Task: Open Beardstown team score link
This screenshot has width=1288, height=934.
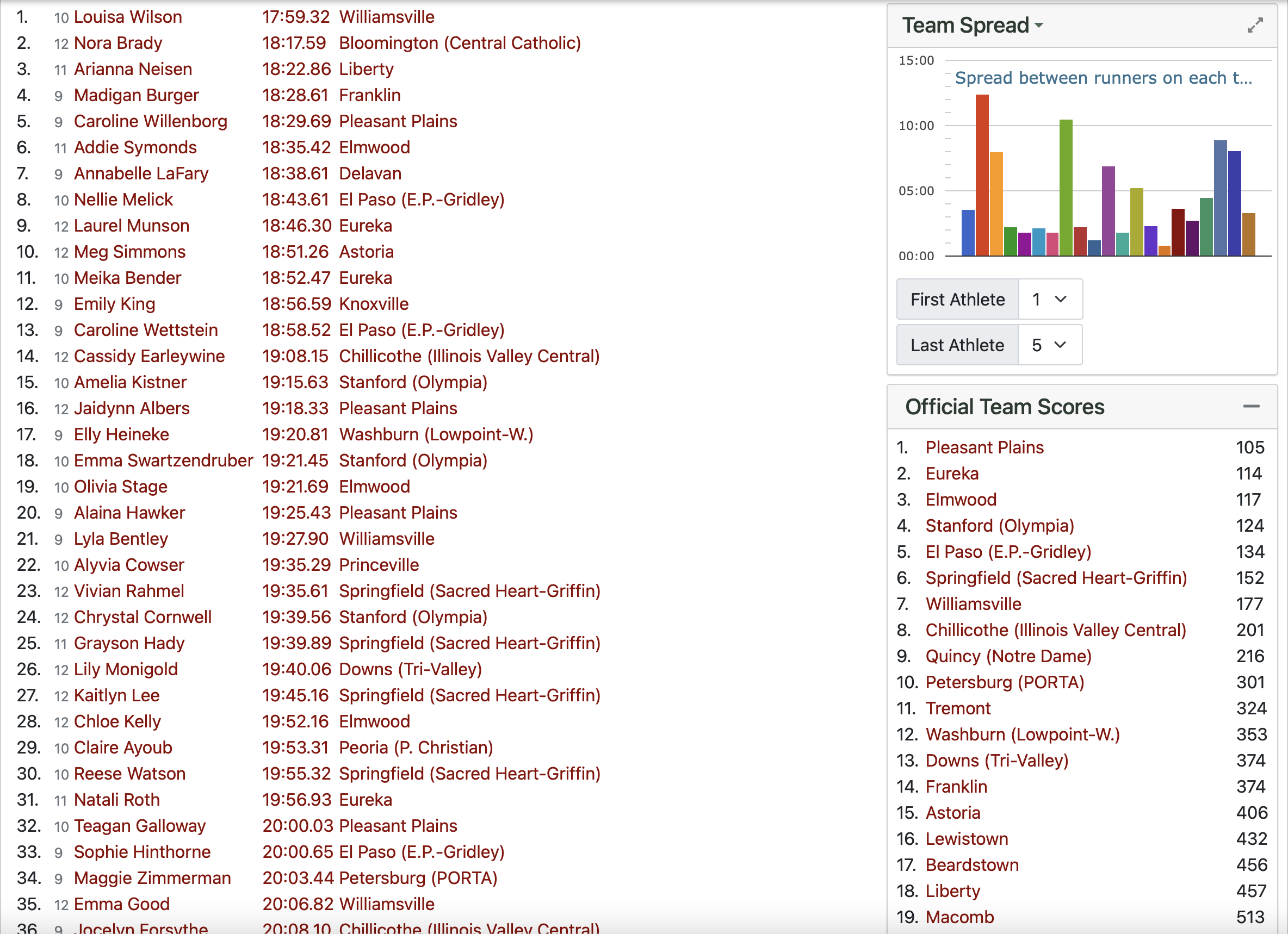Action: pyautogui.click(x=971, y=866)
